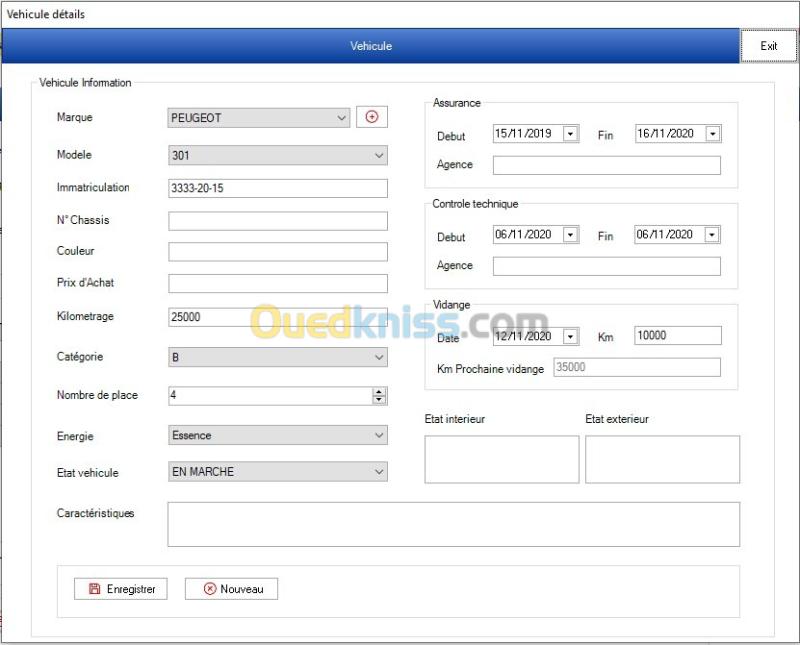Open Controle technique Fin date picker
800x645 pixels.
(712, 235)
